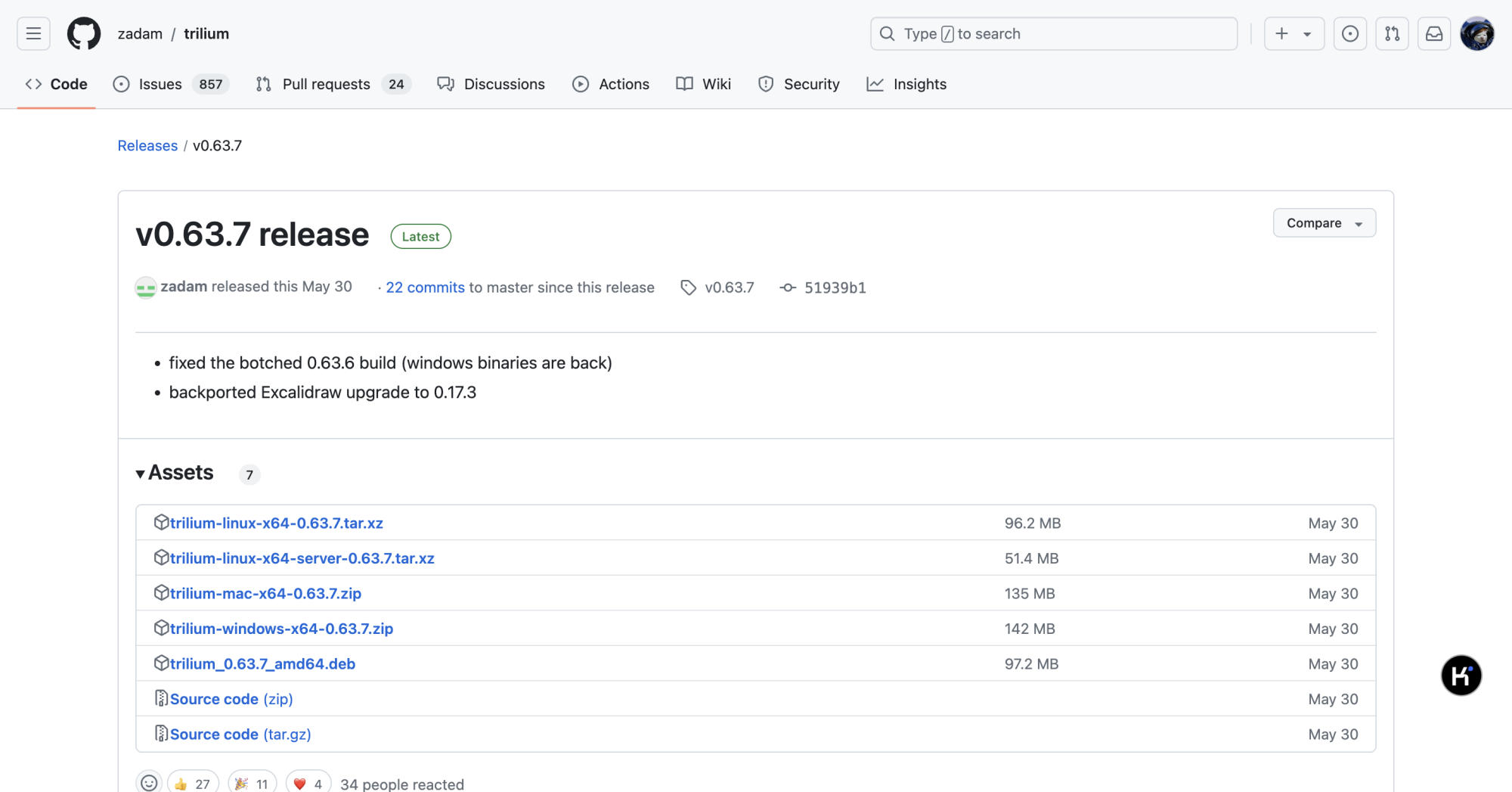Click the 34 people reacted text
The height and width of the screenshot is (792, 1512).
click(402, 784)
